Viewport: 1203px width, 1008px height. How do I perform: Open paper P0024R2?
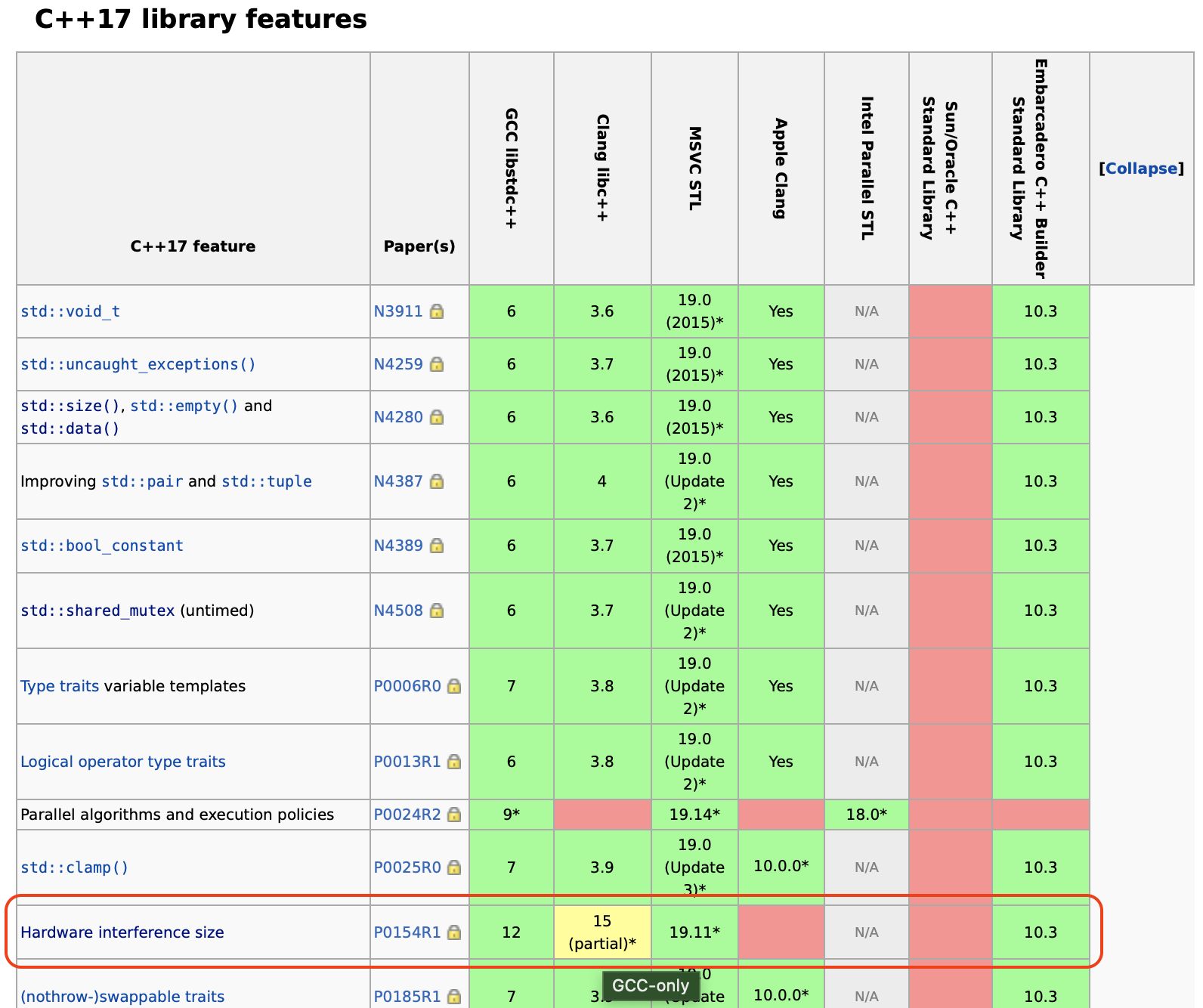tap(407, 815)
